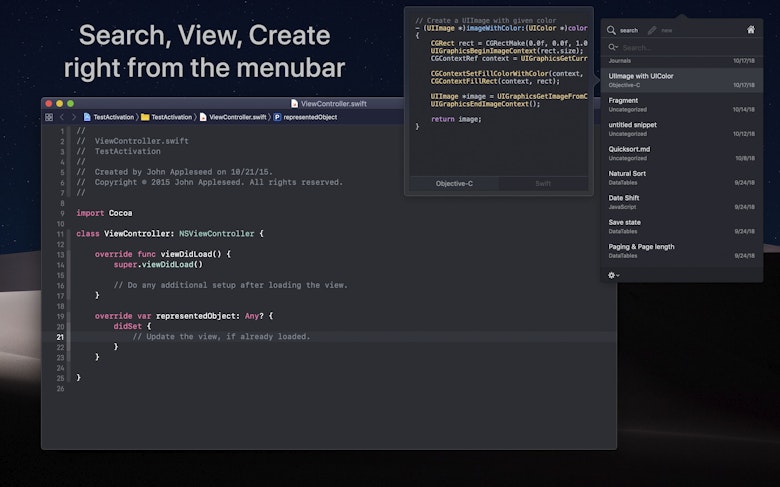Click the yellow TestActivation folder icon
This screenshot has height=487, width=780.
point(145,117)
